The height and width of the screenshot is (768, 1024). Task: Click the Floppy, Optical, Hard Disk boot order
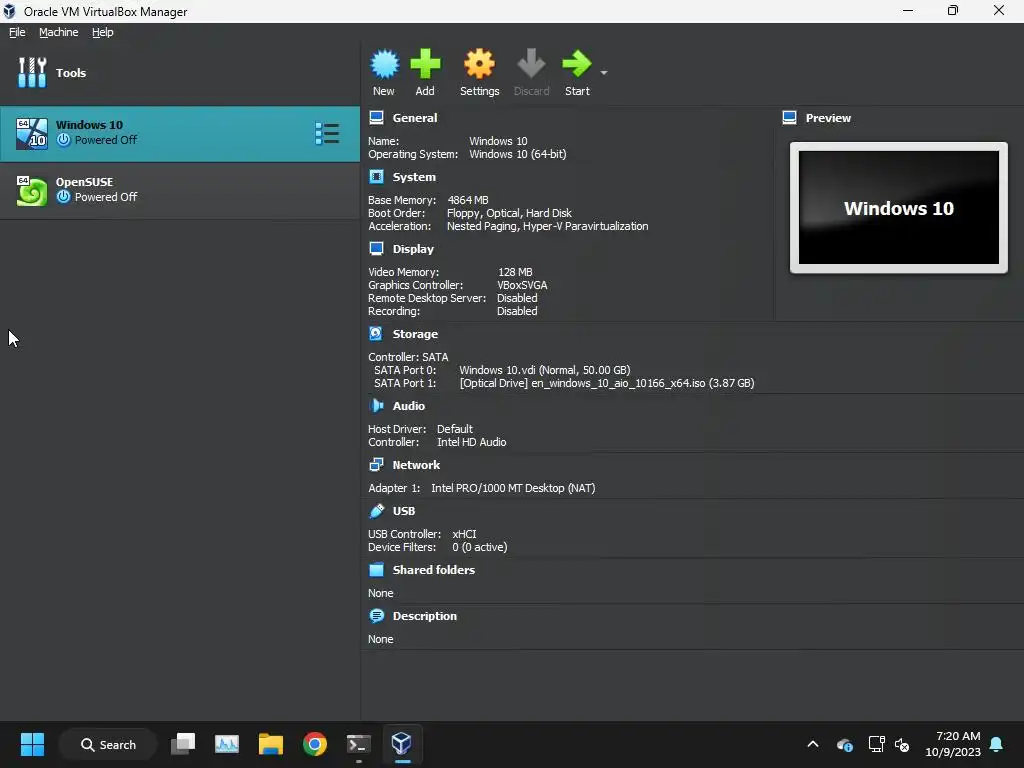tap(509, 213)
